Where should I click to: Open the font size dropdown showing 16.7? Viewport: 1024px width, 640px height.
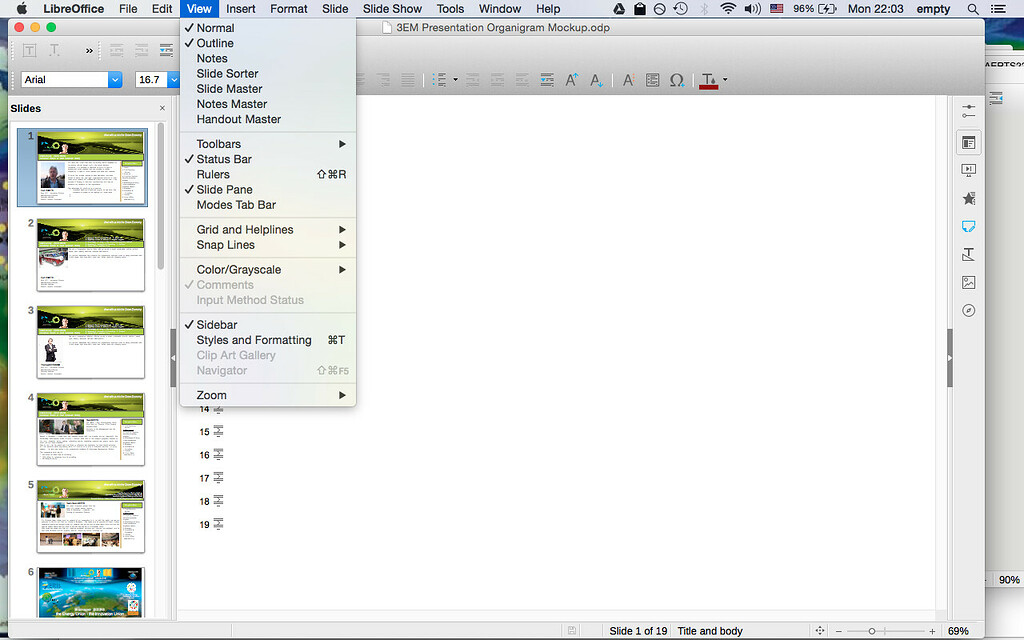[x=172, y=79]
